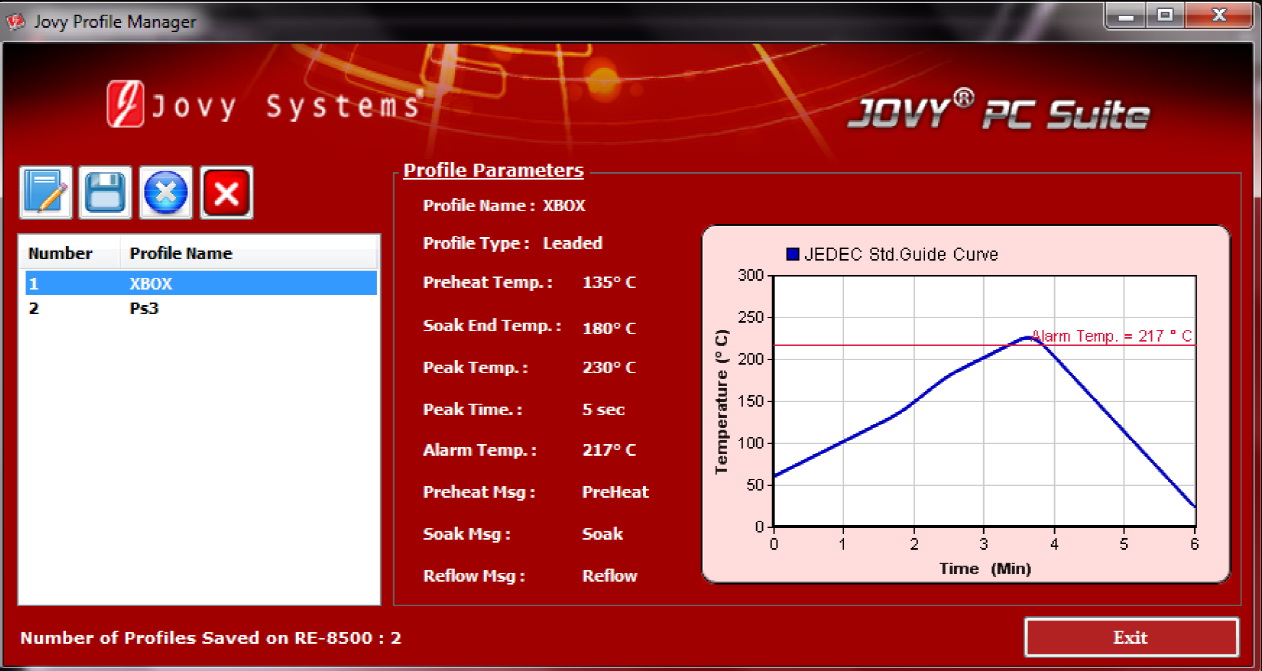1262x671 pixels.
Task: Click the blue JEDEC legend swatch
Action: pos(793,254)
